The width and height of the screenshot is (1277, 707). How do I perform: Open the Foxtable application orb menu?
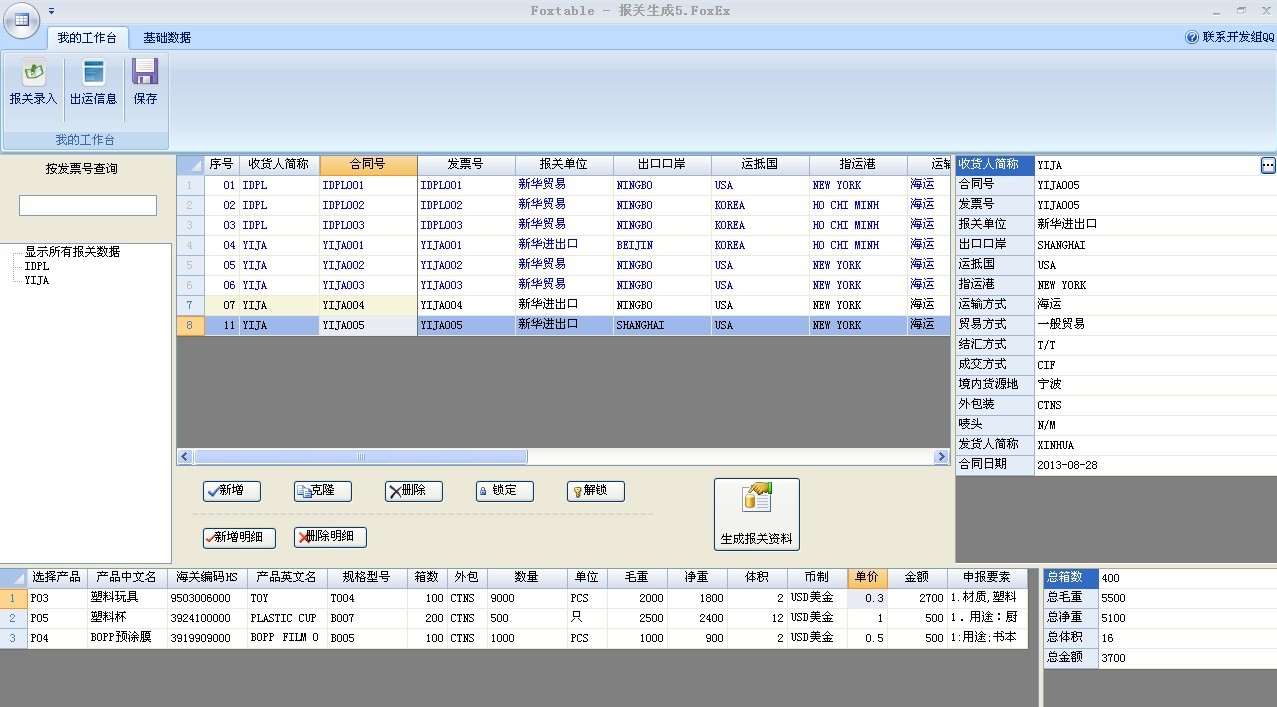click(22, 20)
